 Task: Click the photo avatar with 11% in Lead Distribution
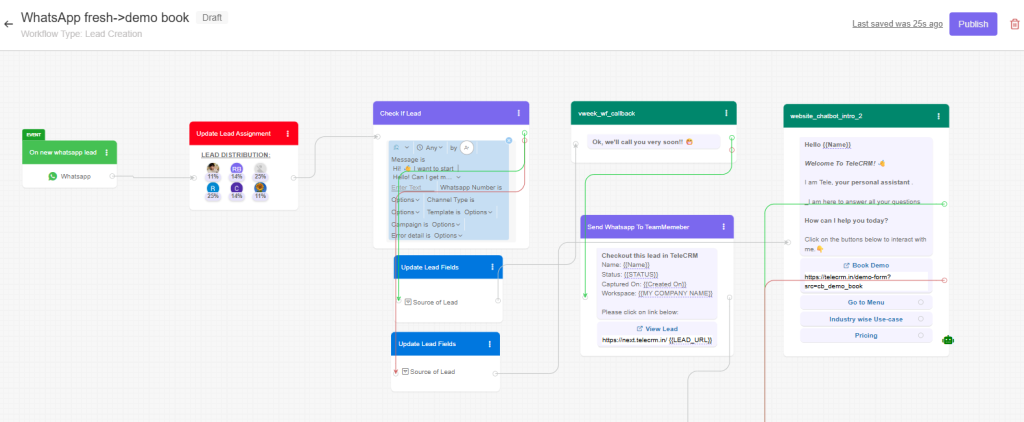tap(213, 169)
